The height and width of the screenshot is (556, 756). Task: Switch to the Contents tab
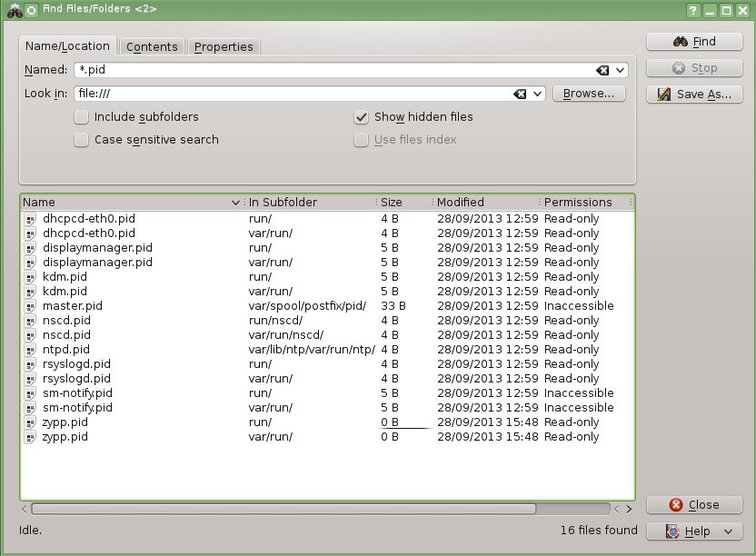(x=152, y=47)
